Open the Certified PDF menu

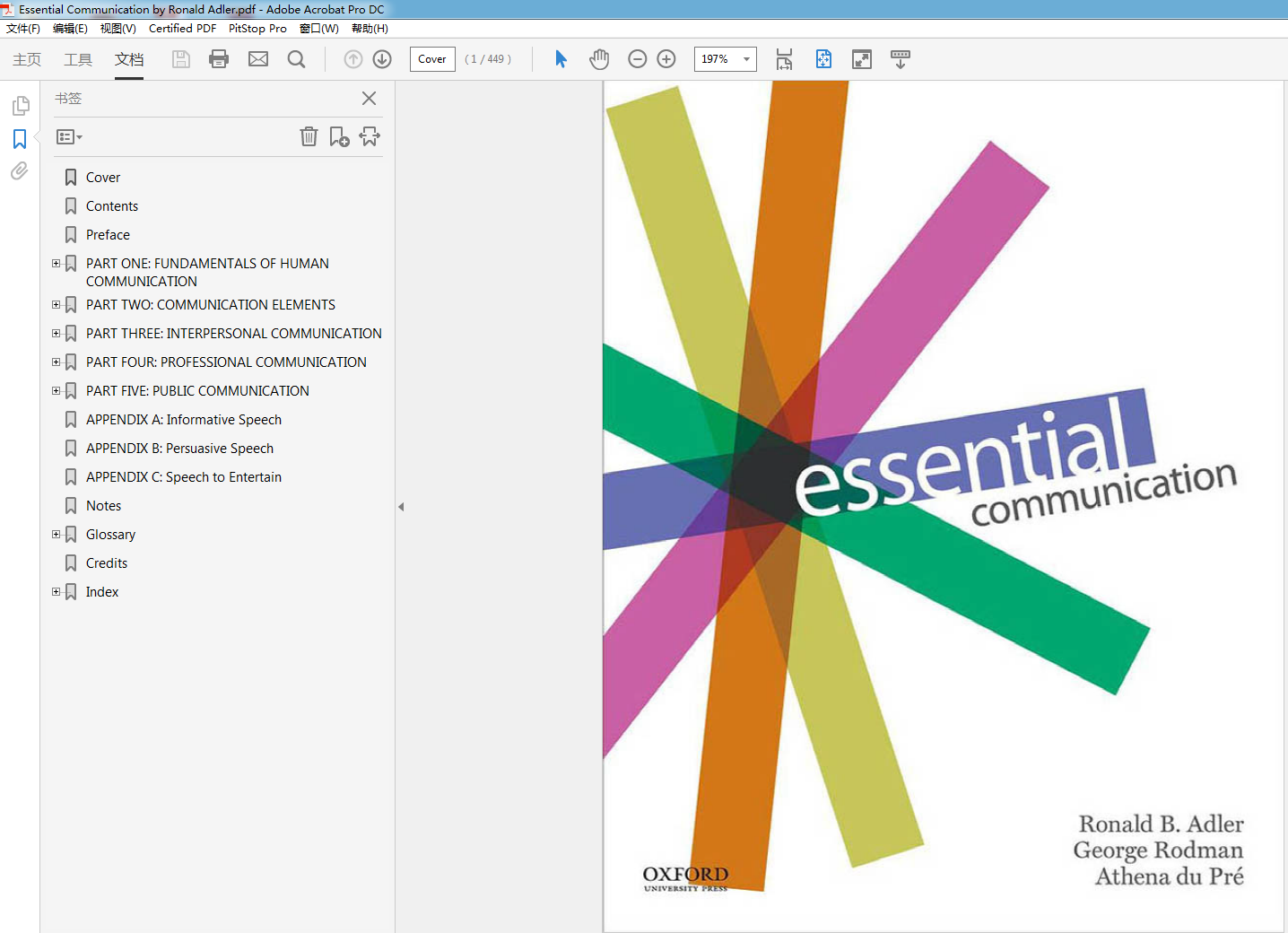[x=182, y=29]
